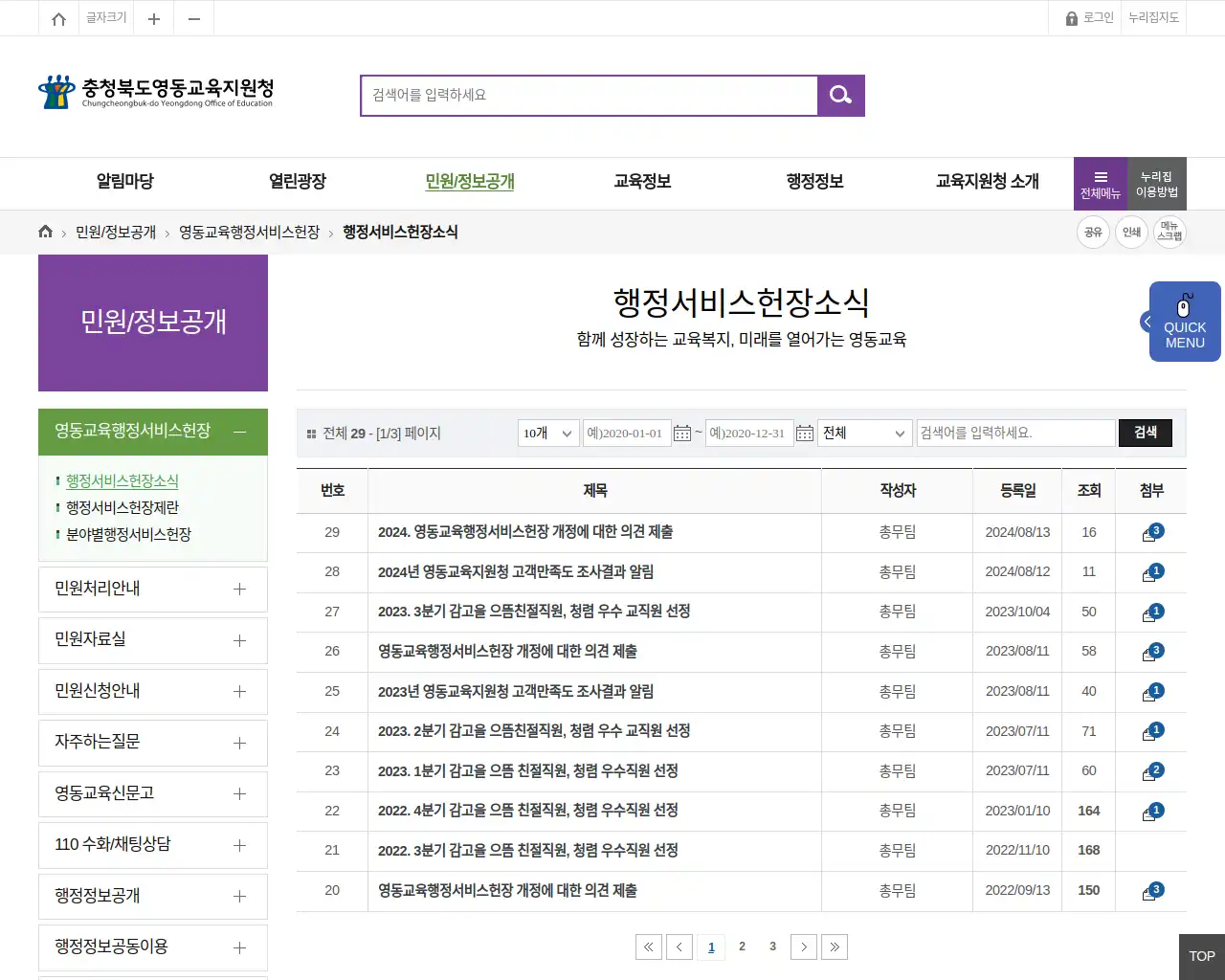Click the breadcrumb home icon
The height and width of the screenshot is (980, 1225).
(45, 232)
